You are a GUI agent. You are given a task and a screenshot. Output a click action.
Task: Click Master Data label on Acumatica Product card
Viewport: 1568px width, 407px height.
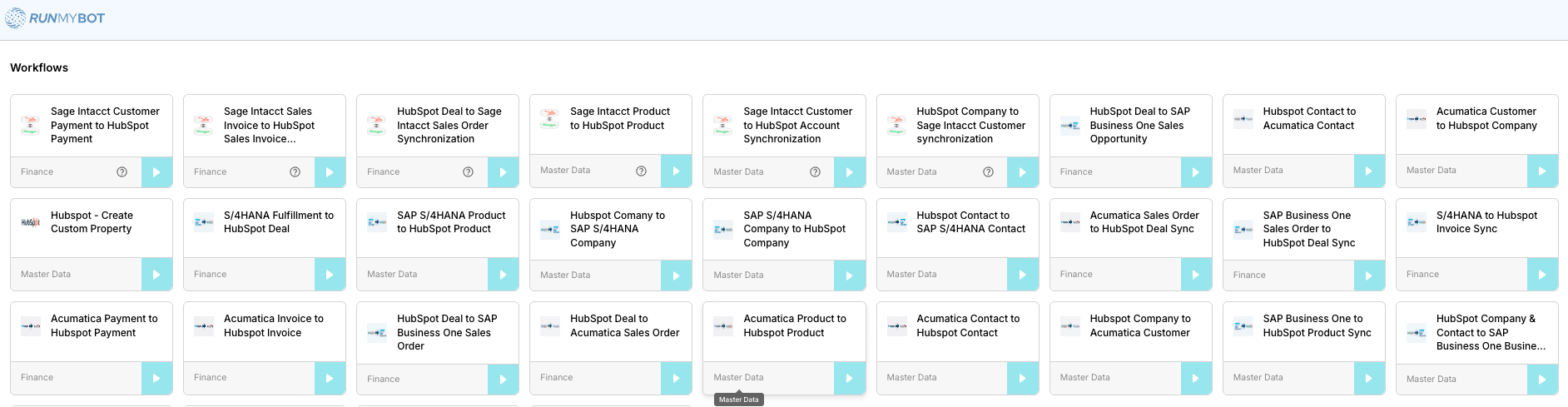pos(738,378)
